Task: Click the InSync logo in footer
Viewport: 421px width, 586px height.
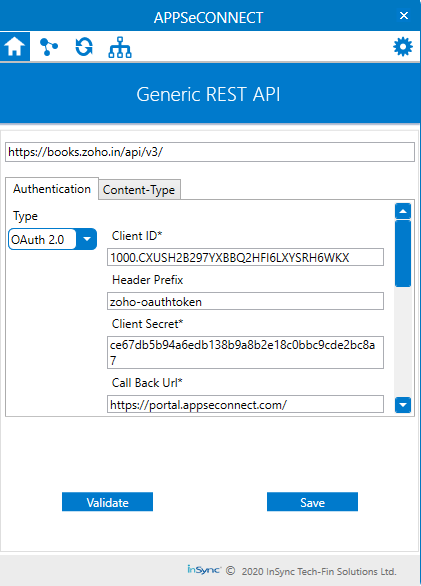Action: pos(204,570)
